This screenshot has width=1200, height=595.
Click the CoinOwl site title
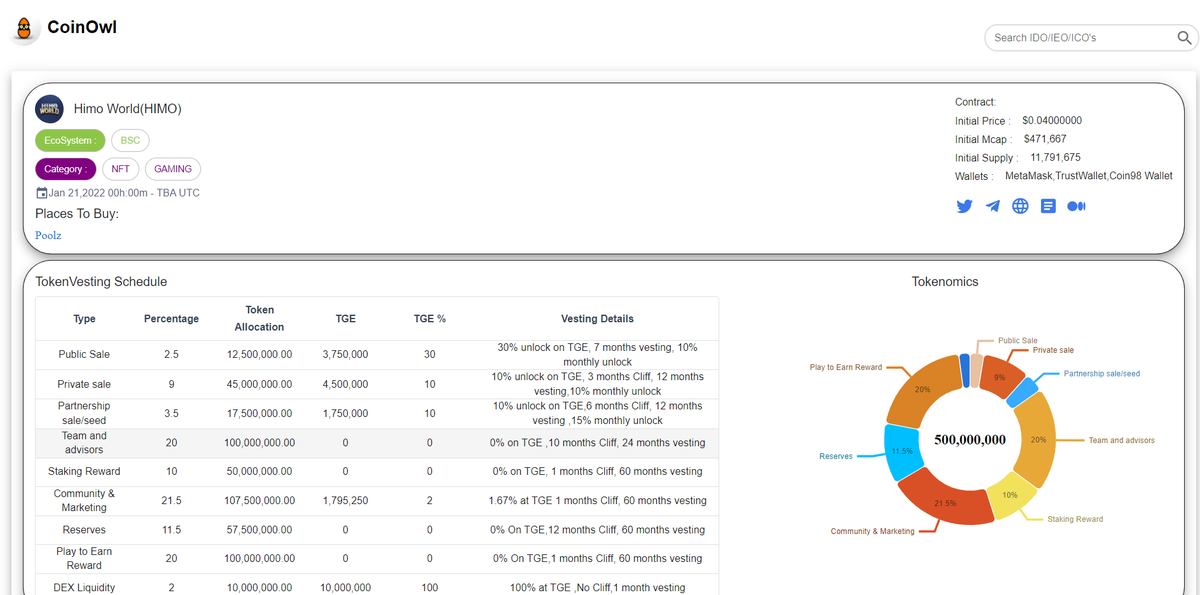point(82,27)
